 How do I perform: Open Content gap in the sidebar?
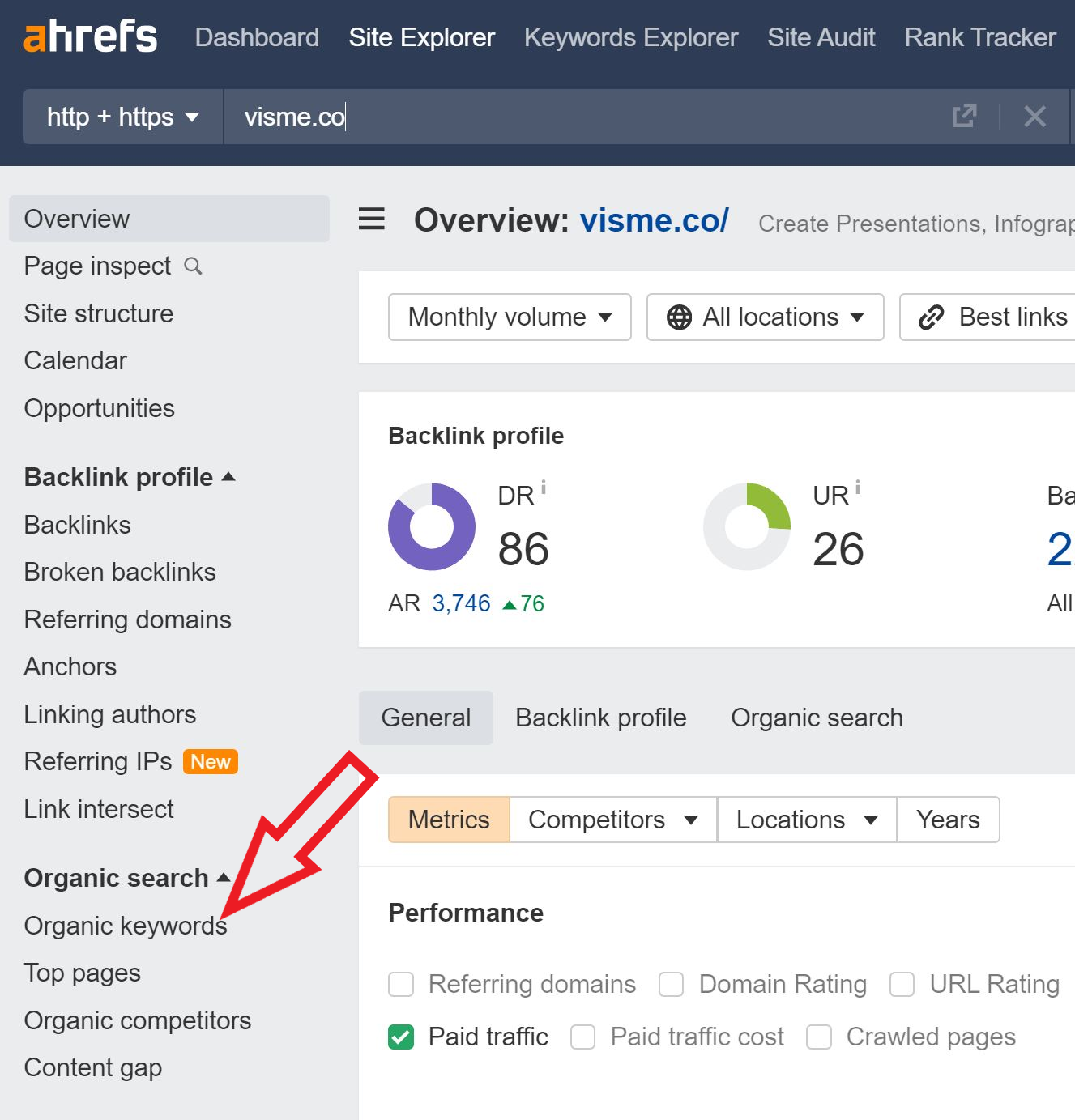point(93,1067)
